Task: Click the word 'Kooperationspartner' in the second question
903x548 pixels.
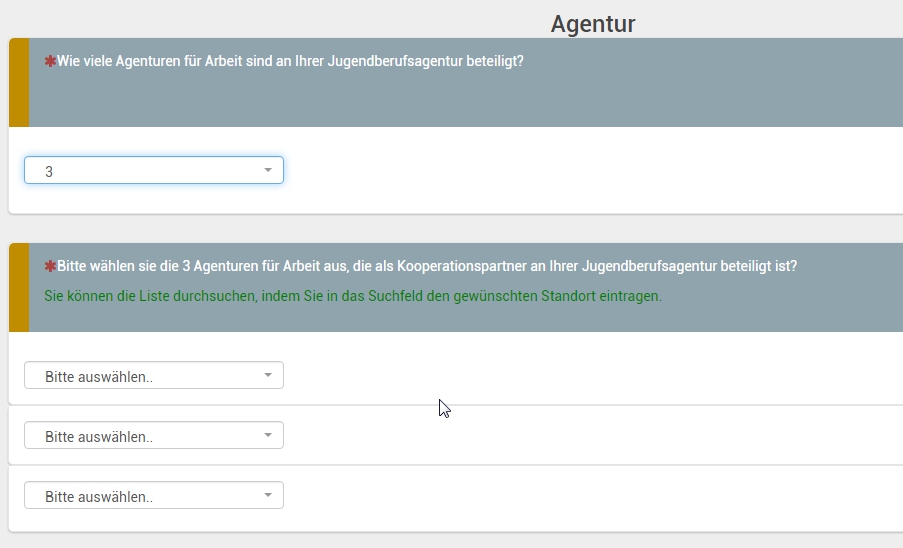Action: point(458,267)
